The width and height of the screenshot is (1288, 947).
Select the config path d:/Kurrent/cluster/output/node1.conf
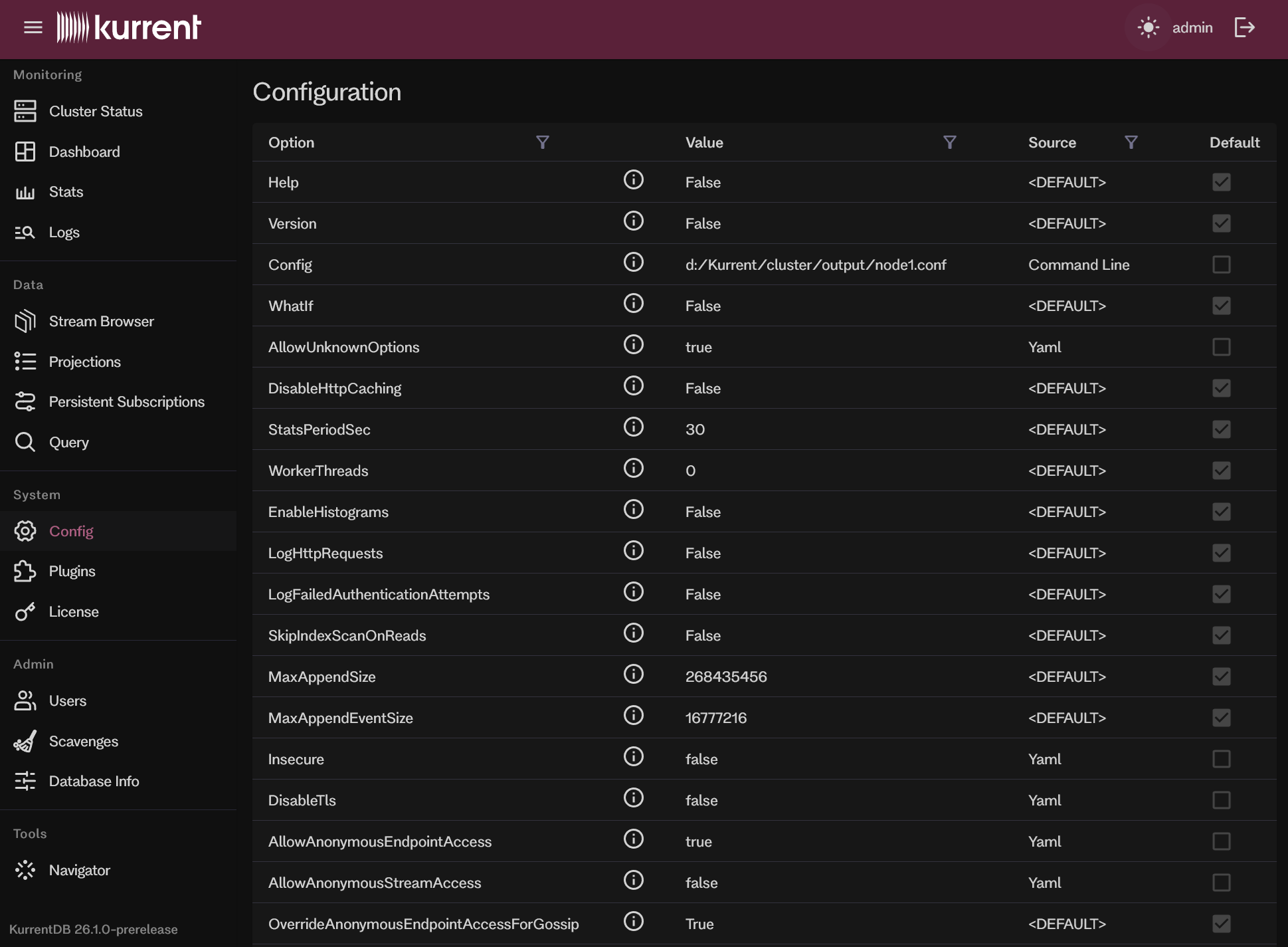coord(816,264)
